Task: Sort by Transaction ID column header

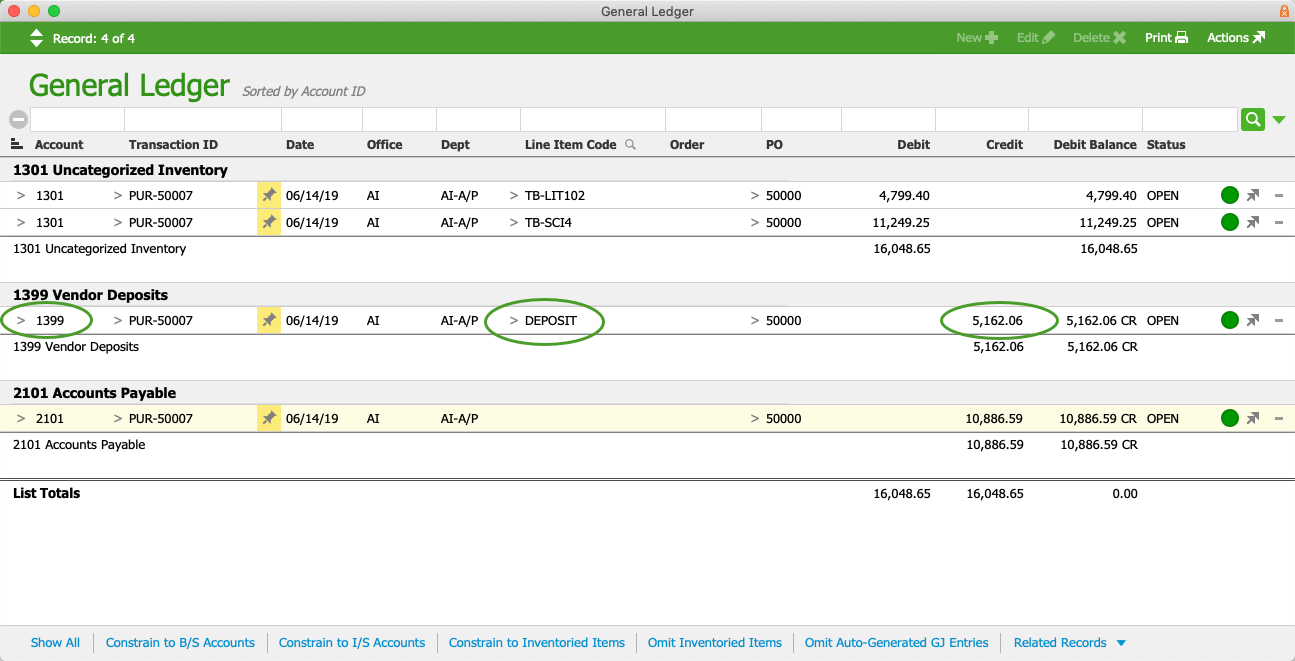Action: click(x=173, y=144)
